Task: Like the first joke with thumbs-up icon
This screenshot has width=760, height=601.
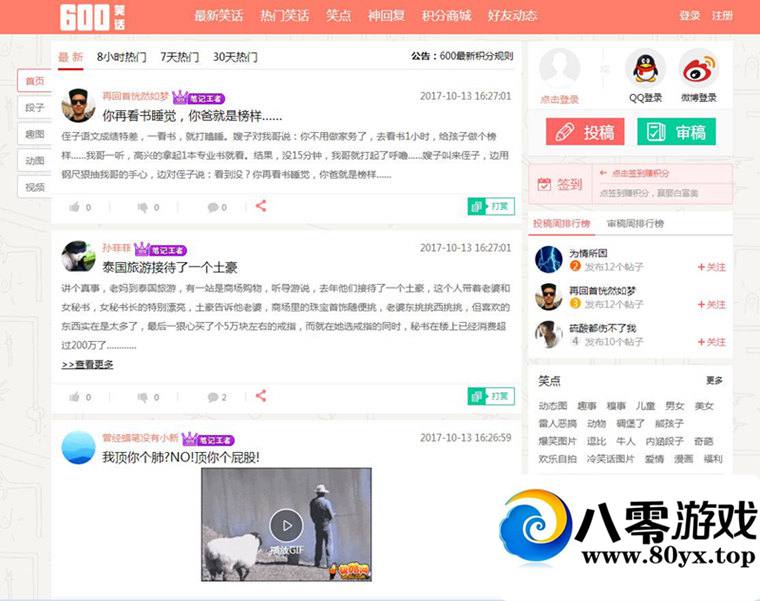Action: (x=75, y=207)
